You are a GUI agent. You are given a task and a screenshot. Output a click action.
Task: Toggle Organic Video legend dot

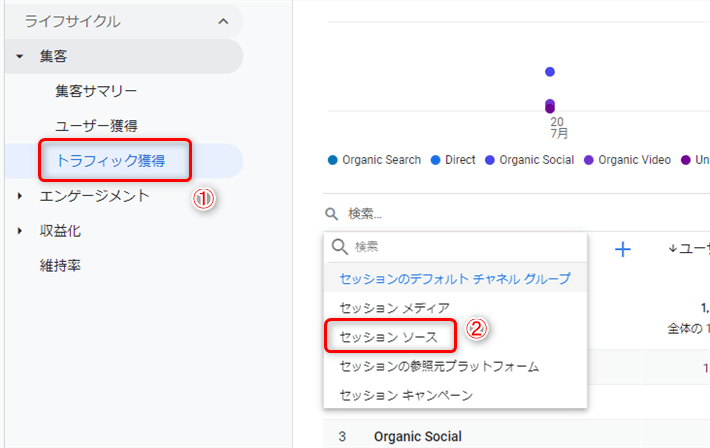tap(589, 160)
